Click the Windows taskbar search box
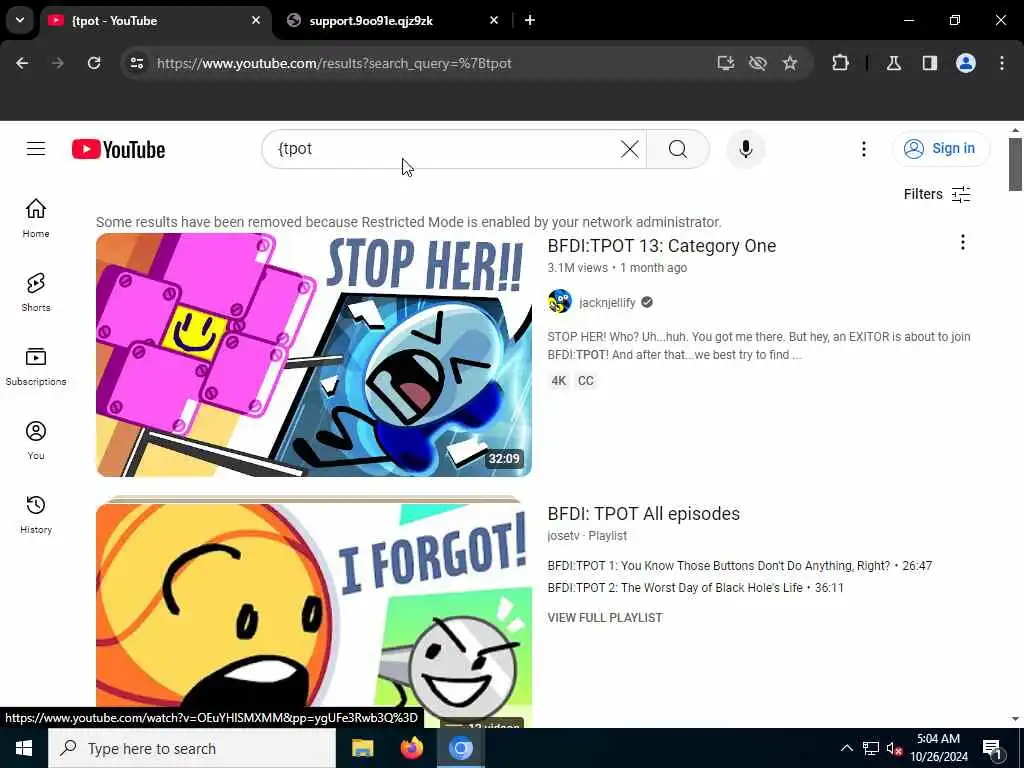1024x768 pixels. (192, 748)
